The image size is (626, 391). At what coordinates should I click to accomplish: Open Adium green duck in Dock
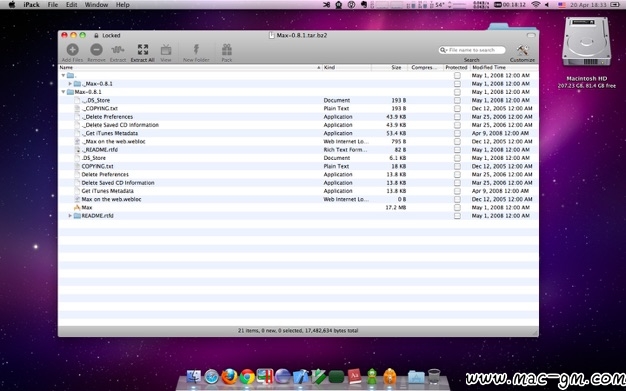coord(372,376)
